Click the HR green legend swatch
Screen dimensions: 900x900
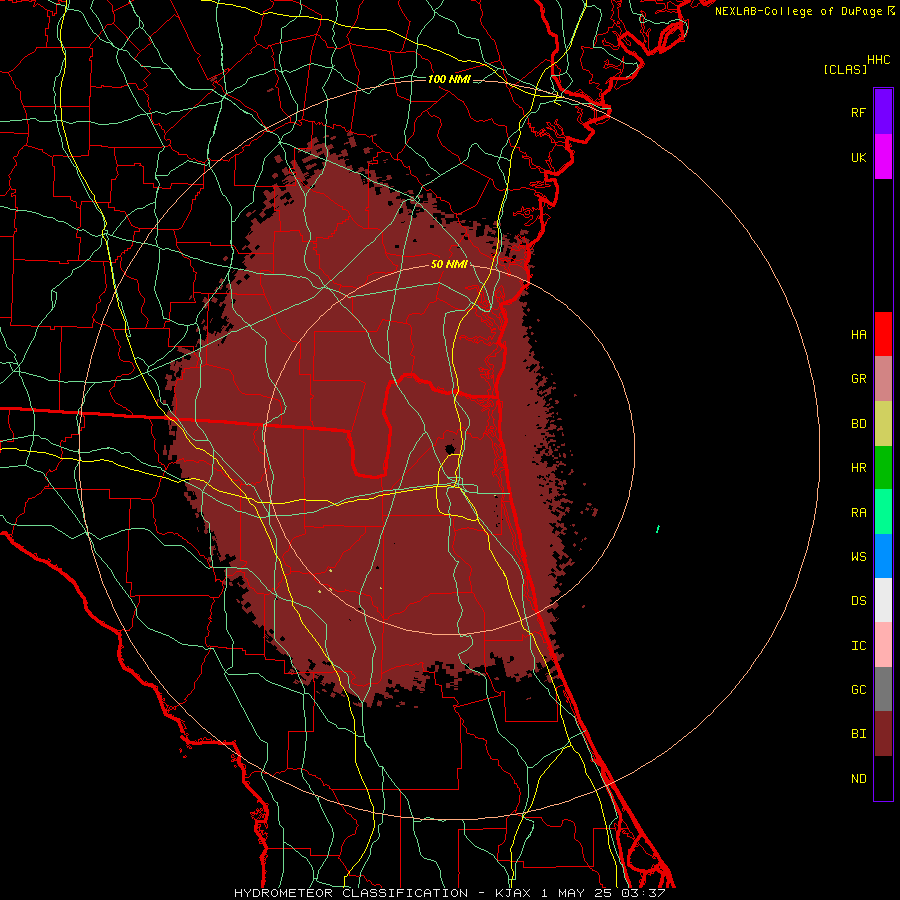[x=883, y=468]
